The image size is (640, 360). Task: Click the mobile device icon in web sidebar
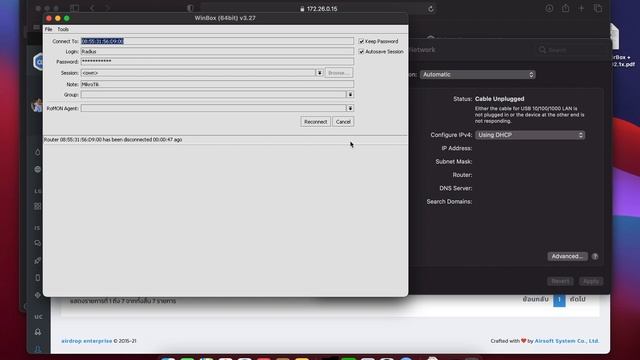38,278
